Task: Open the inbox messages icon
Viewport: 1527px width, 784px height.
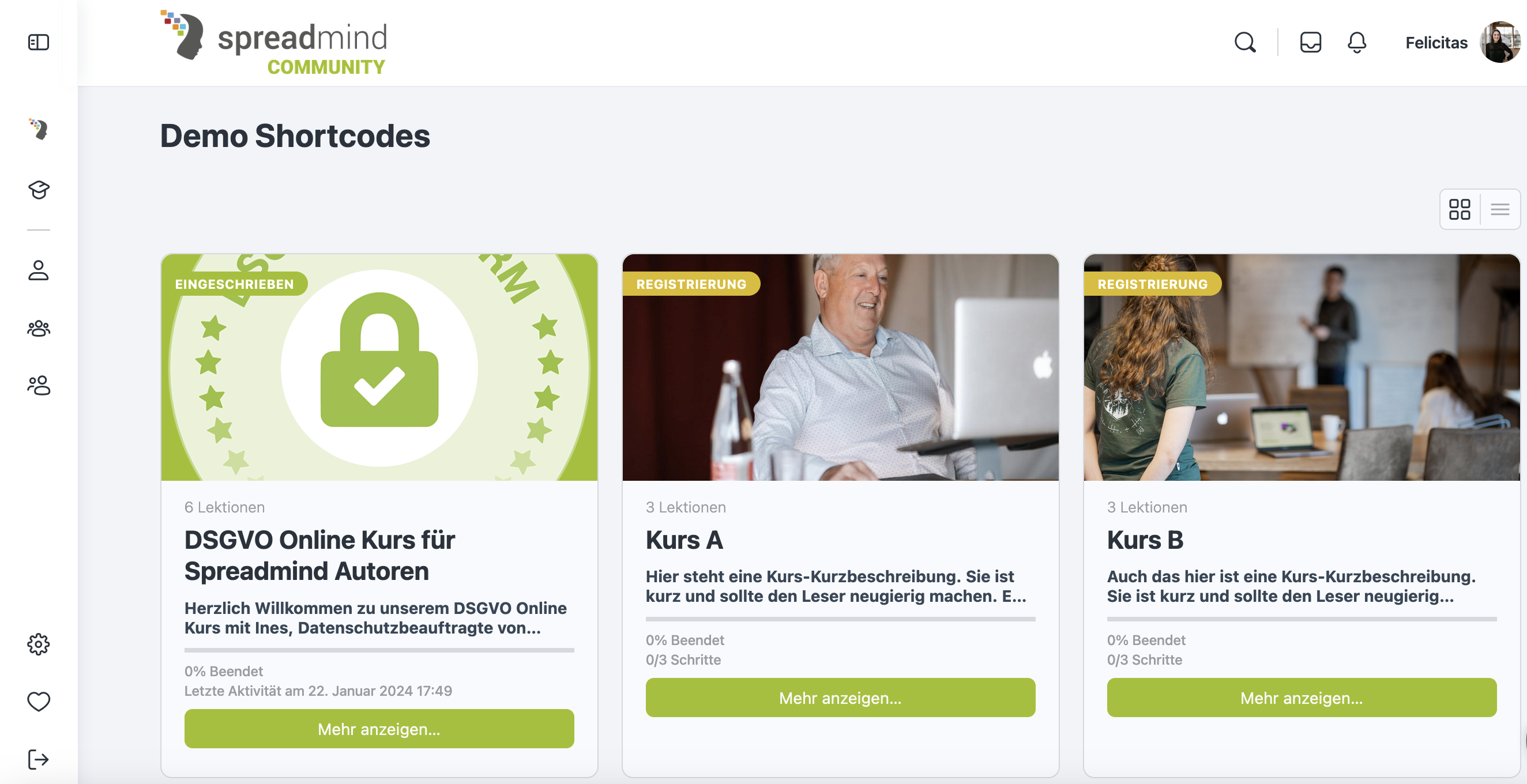Action: coord(1311,43)
